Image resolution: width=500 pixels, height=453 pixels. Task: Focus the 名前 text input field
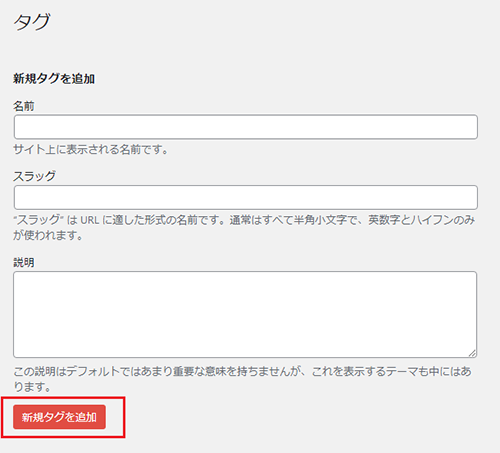(x=246, y=127)
